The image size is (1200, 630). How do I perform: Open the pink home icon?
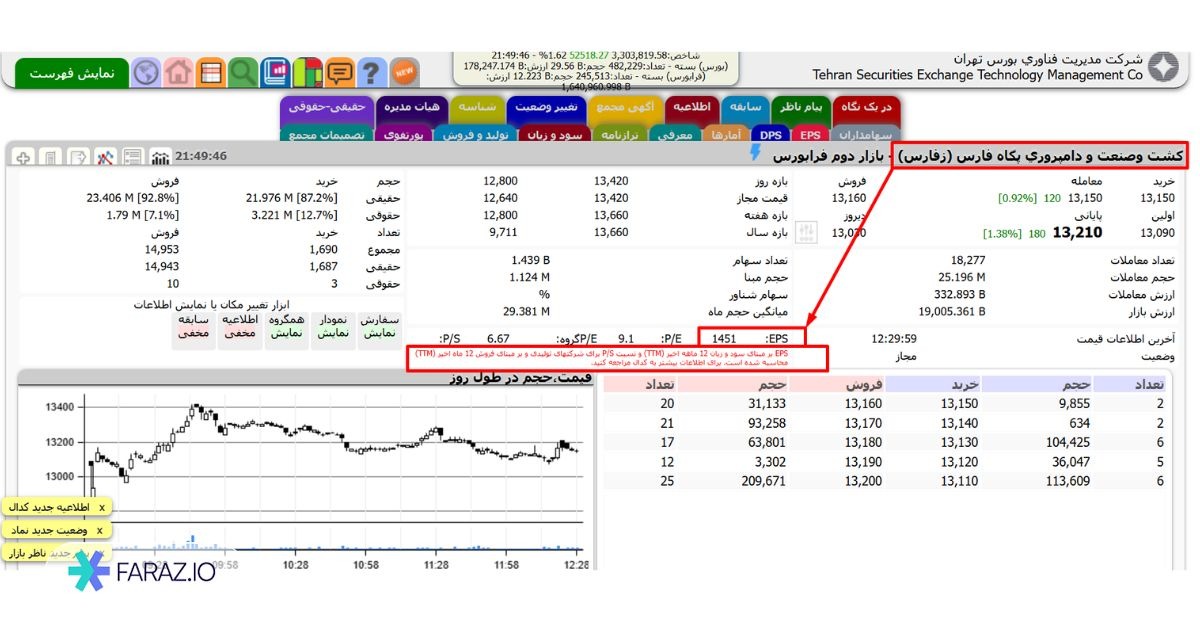[x=179, y=73]
